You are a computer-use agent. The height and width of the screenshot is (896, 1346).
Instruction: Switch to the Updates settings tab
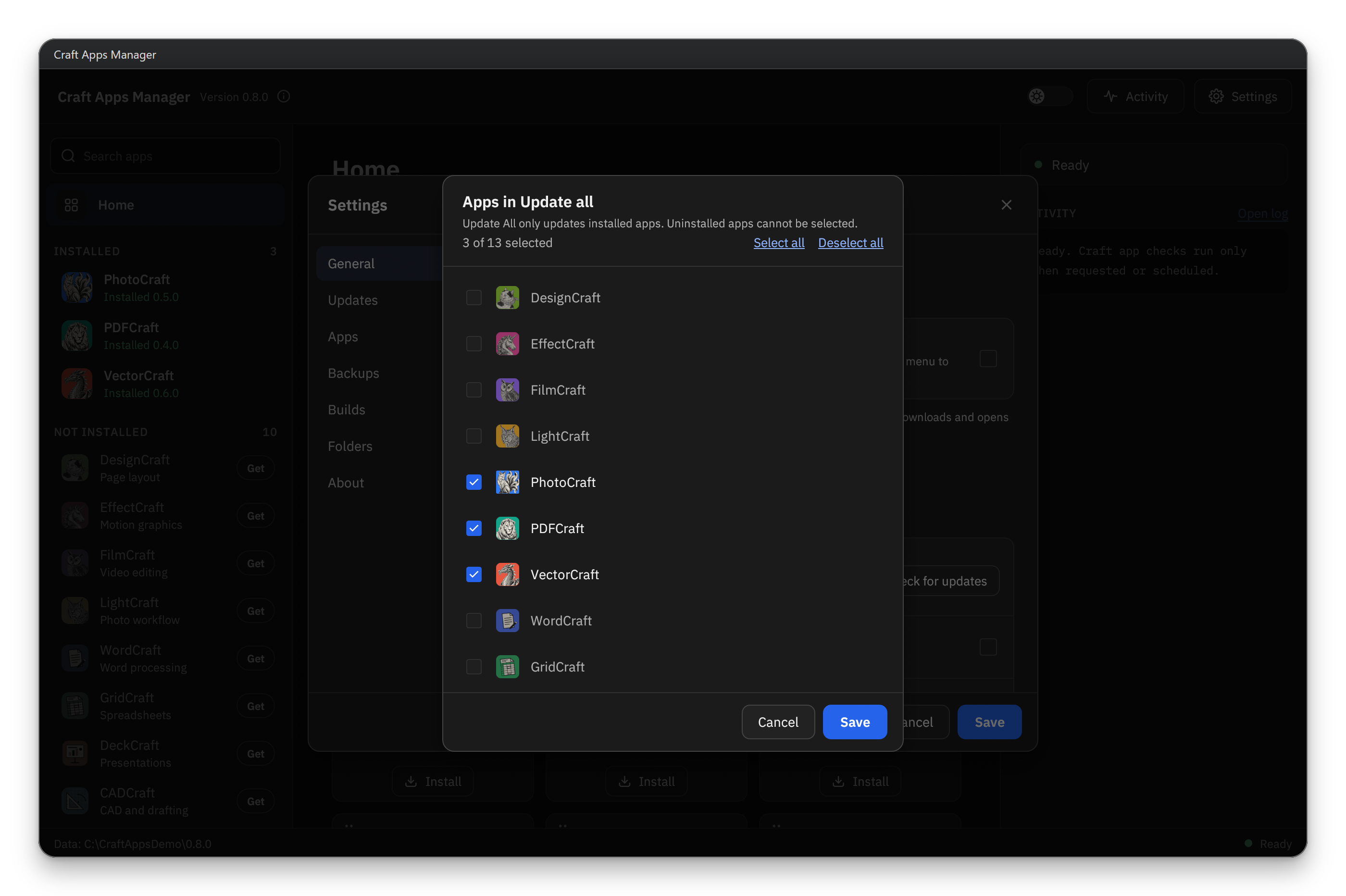(379, 300)
